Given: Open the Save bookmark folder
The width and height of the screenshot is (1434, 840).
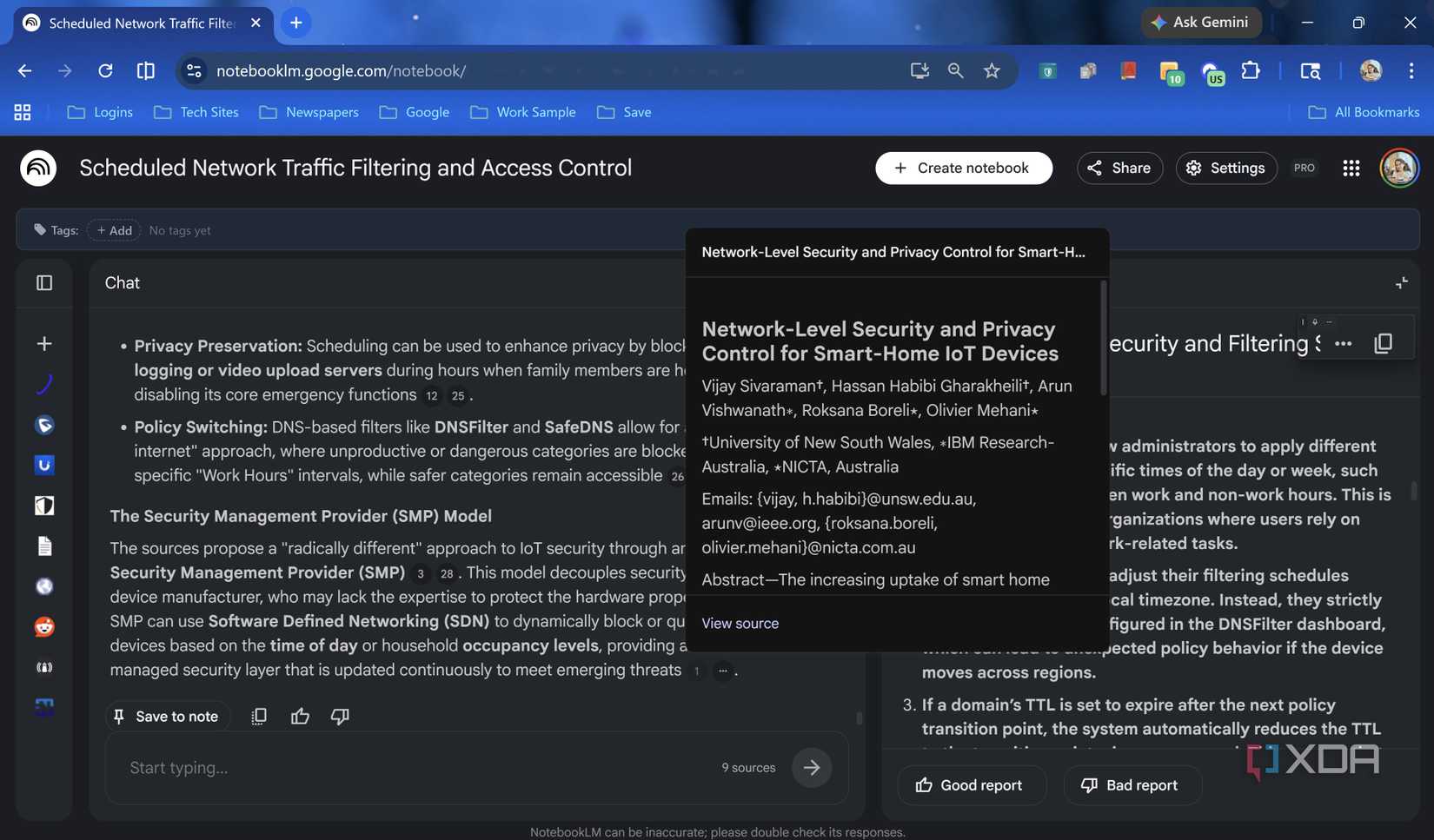Looking at the screenshot, I should pyautogui.click(x=624, y=112).
